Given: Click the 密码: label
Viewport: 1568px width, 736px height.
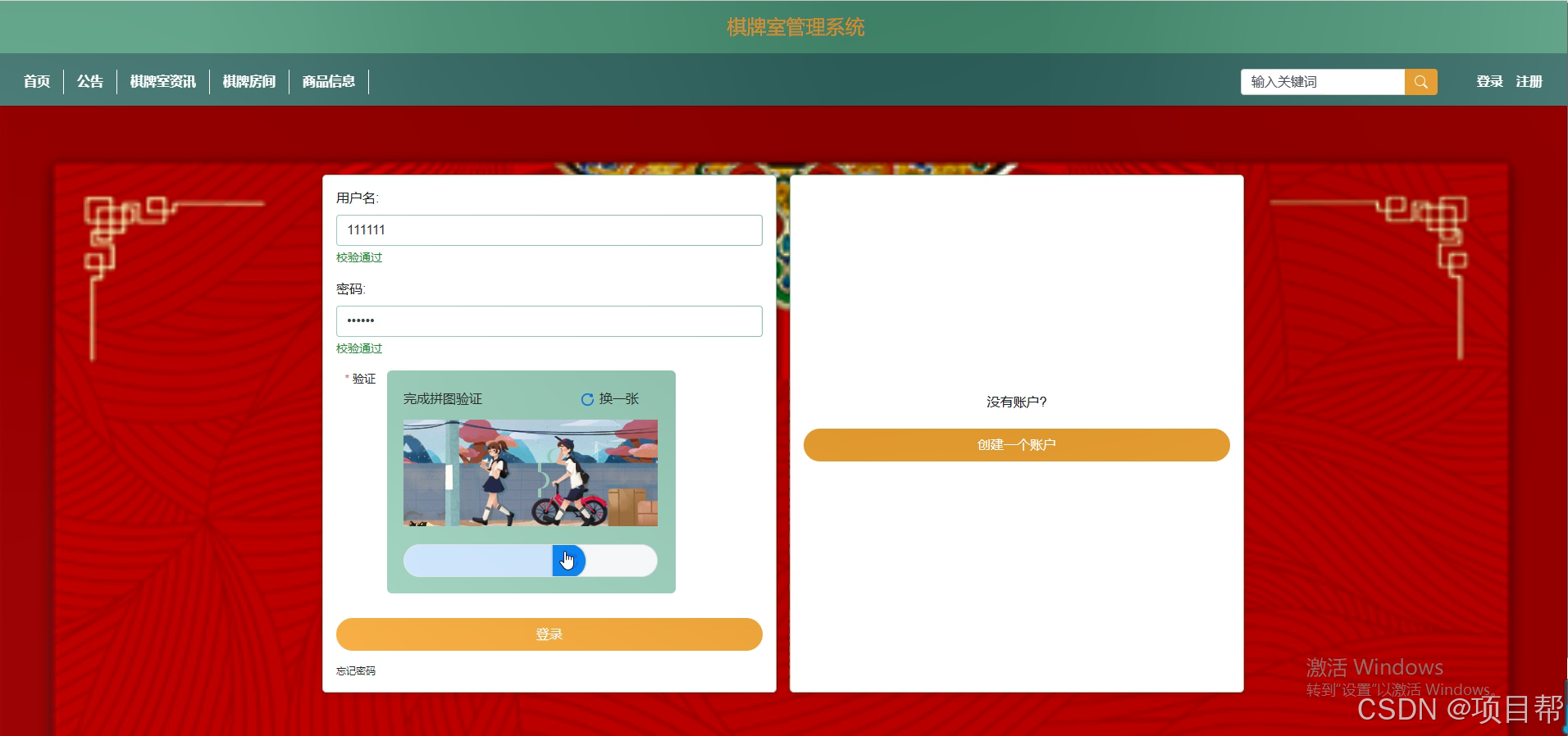Looking at the screenshot, I should coord(351,289).
